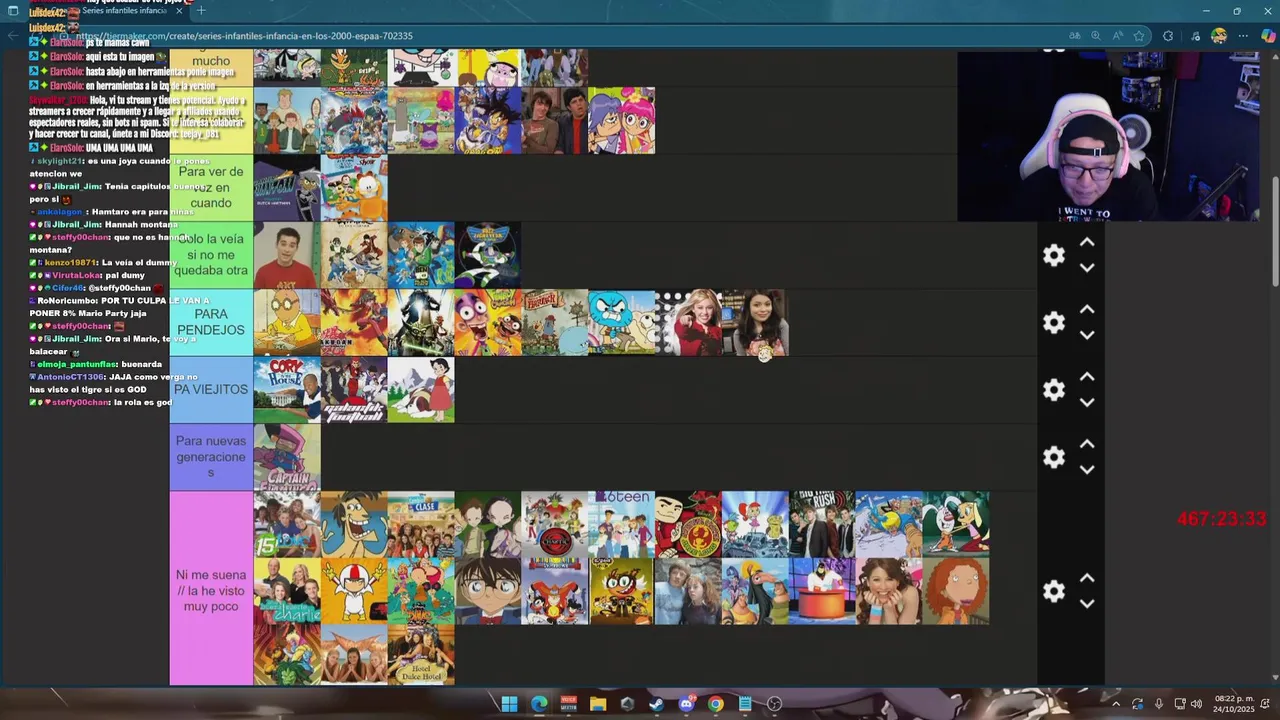Move PA VIEJITOS tier up with arrow
The height and width of the screenshot is (720, 1280).
point(1087,377)
